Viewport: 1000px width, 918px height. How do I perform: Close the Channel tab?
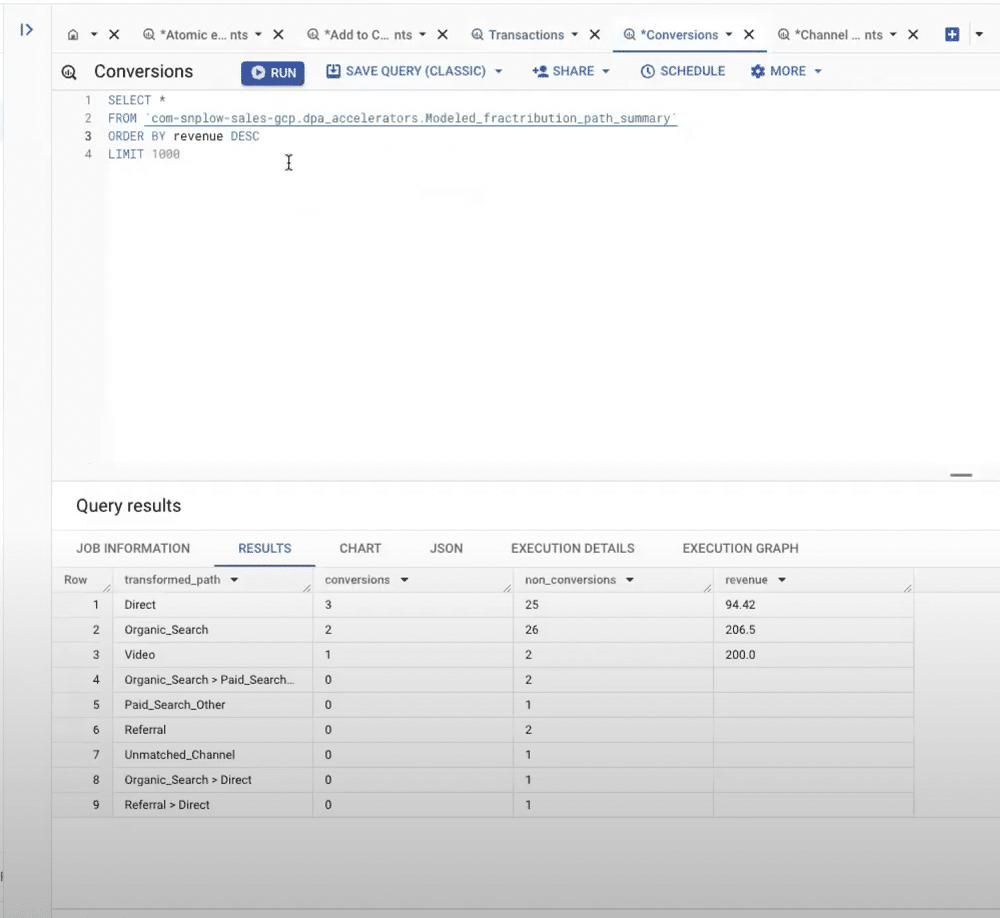coord(913,34)
